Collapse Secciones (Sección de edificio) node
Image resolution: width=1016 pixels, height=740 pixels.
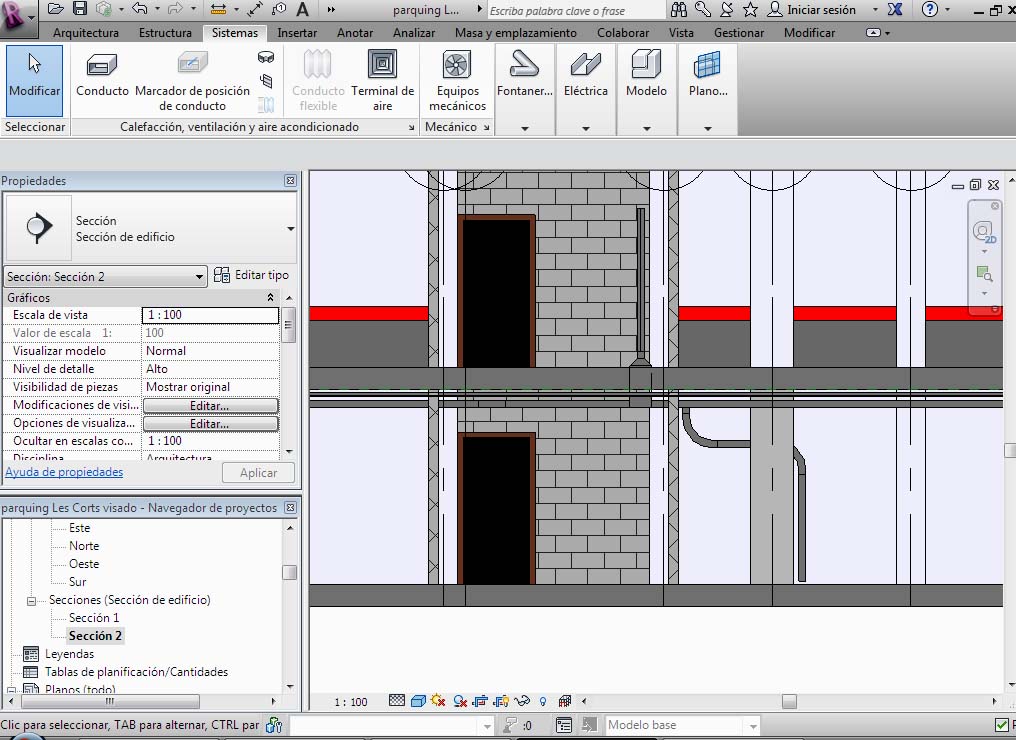[x=31, y=600]
